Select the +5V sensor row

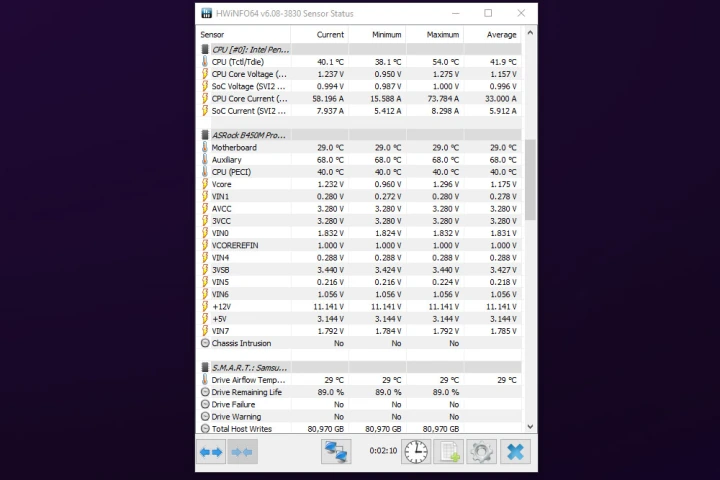click(361, 319)
